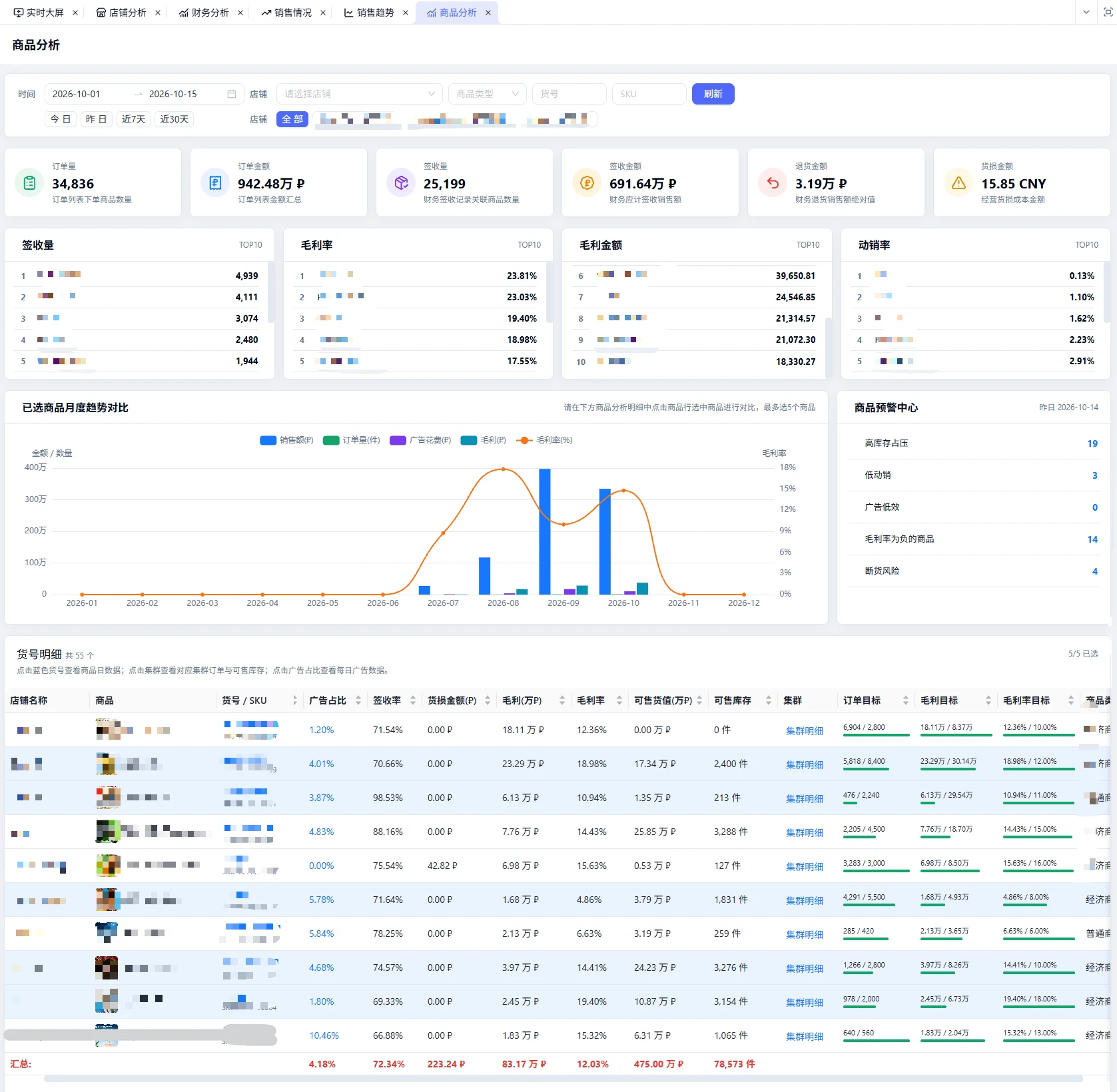Click the order volume card icon
1117x1092 pixels.
[x=29, y=182]
